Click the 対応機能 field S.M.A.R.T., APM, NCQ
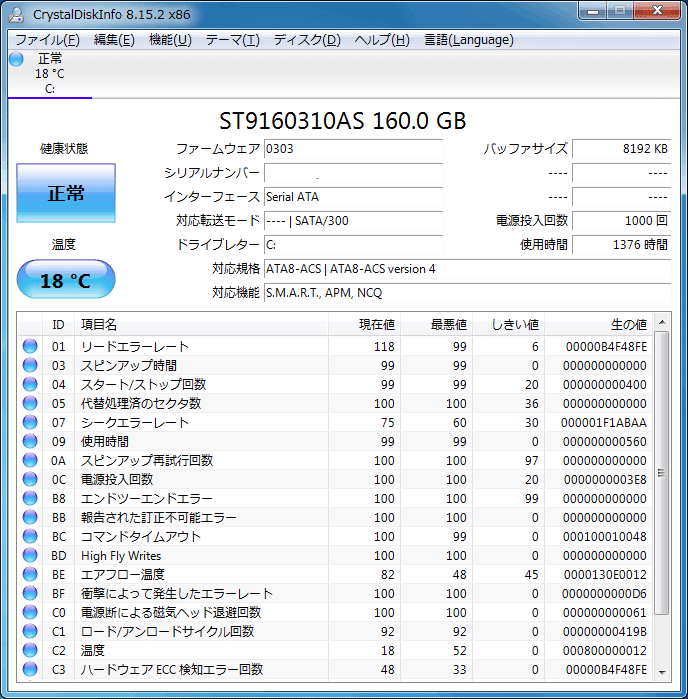This screenshot has width=688, height=699. pyautogui.click(x=468, y=293)
